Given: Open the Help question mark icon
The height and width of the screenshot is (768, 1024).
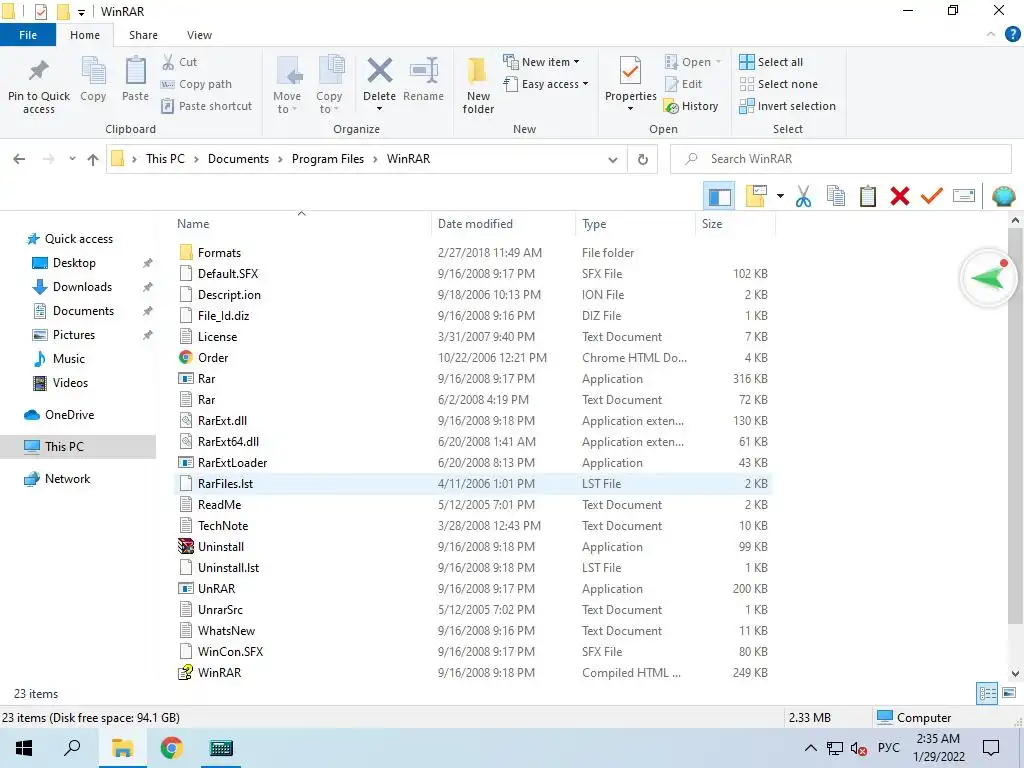Looking at the screenshot, I should [x=1012, y=35].
